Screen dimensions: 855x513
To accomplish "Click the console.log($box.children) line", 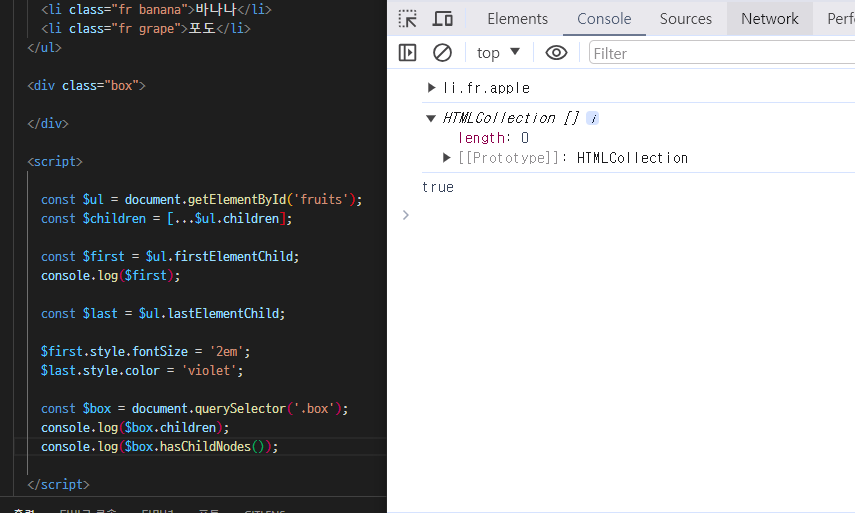I will pos(135,427).
